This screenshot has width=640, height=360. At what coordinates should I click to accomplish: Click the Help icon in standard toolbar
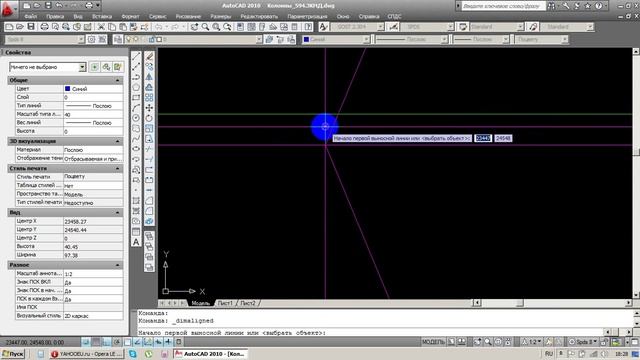point(308,27)
